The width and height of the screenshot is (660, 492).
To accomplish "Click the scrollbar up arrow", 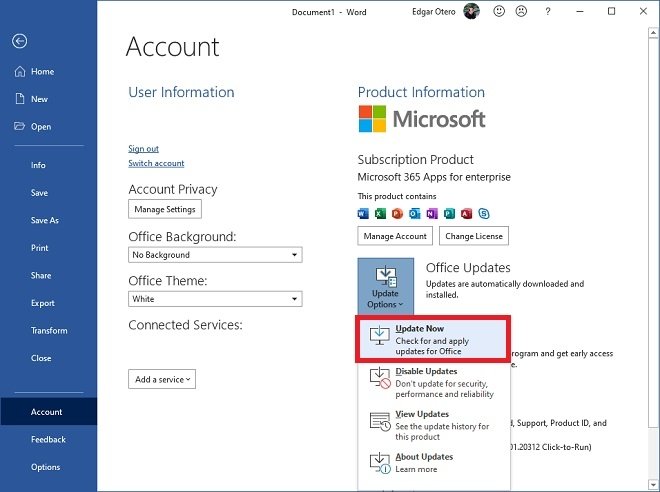I will pos(653,32).
